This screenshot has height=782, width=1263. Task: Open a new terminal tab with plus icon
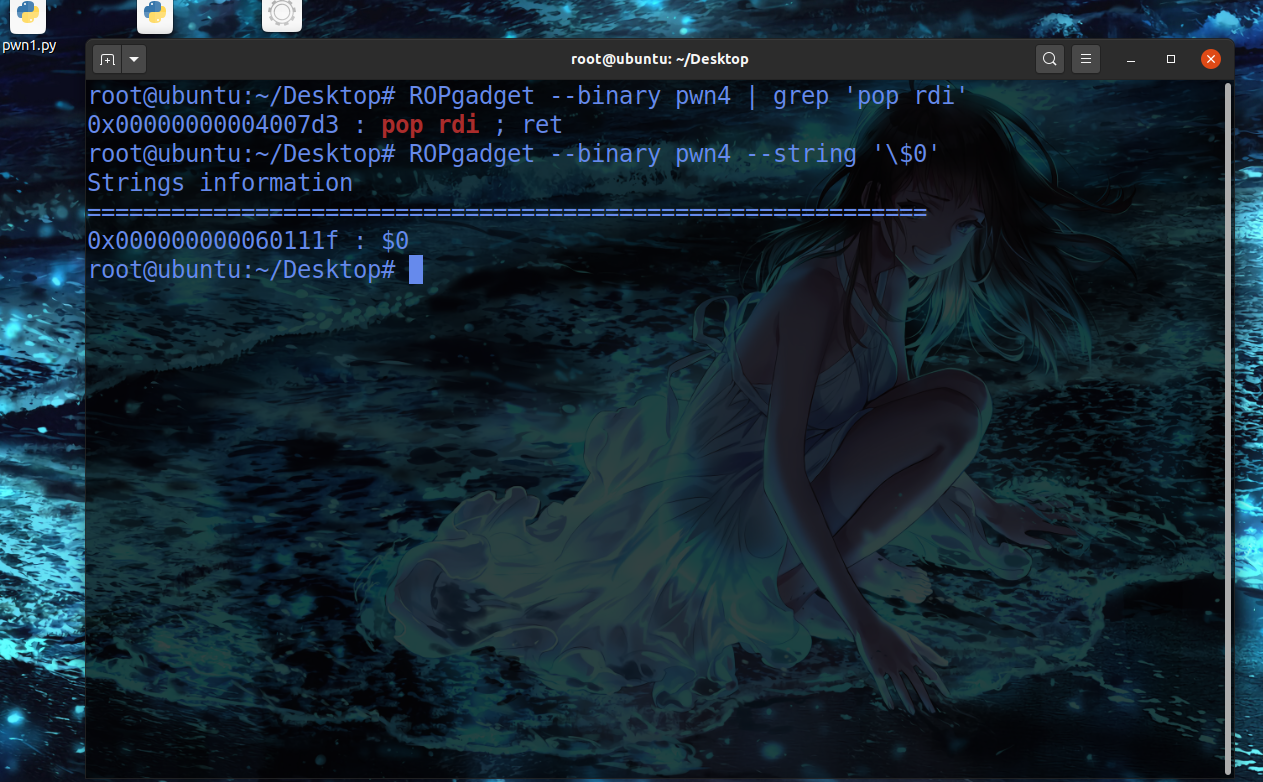pyautogui.click(x=107, y=59)
